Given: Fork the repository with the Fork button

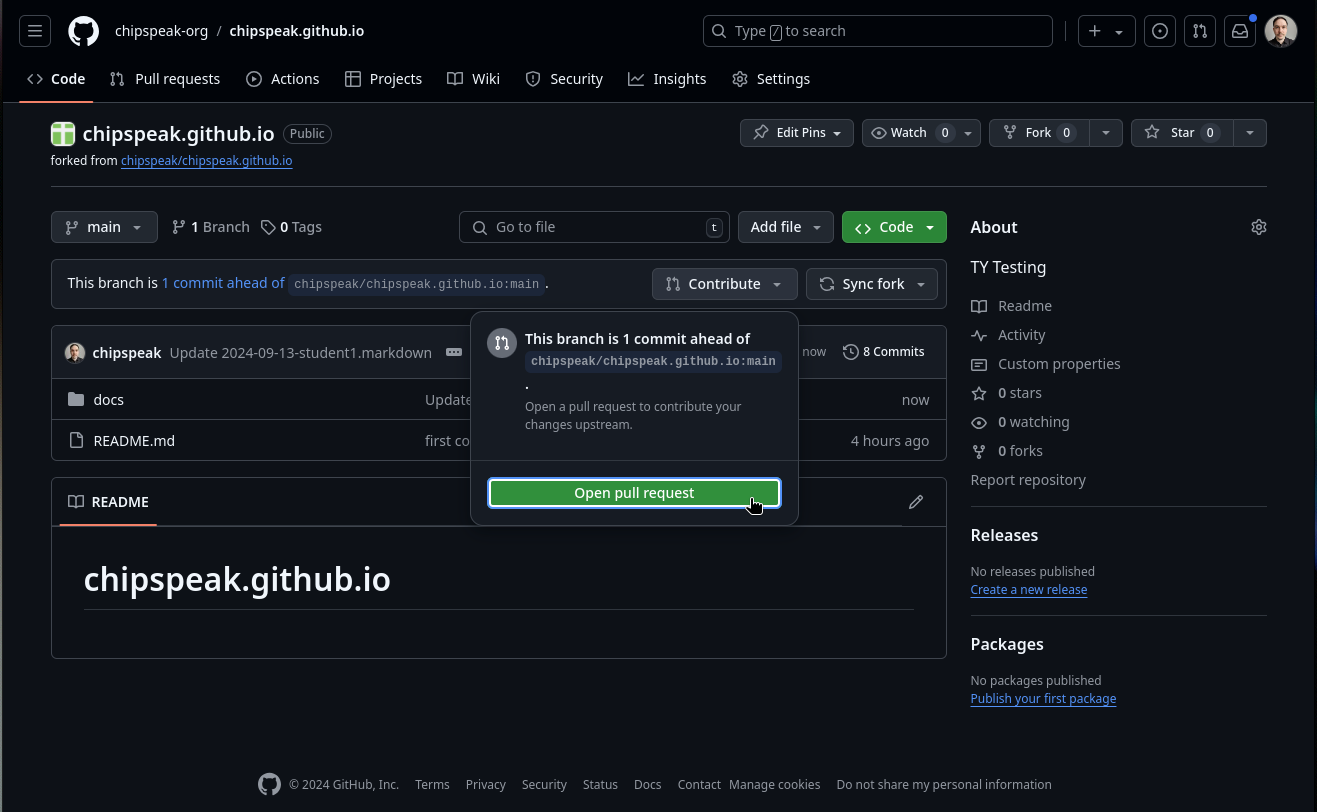Looking at the screenshot, I should click(1039, 133).
